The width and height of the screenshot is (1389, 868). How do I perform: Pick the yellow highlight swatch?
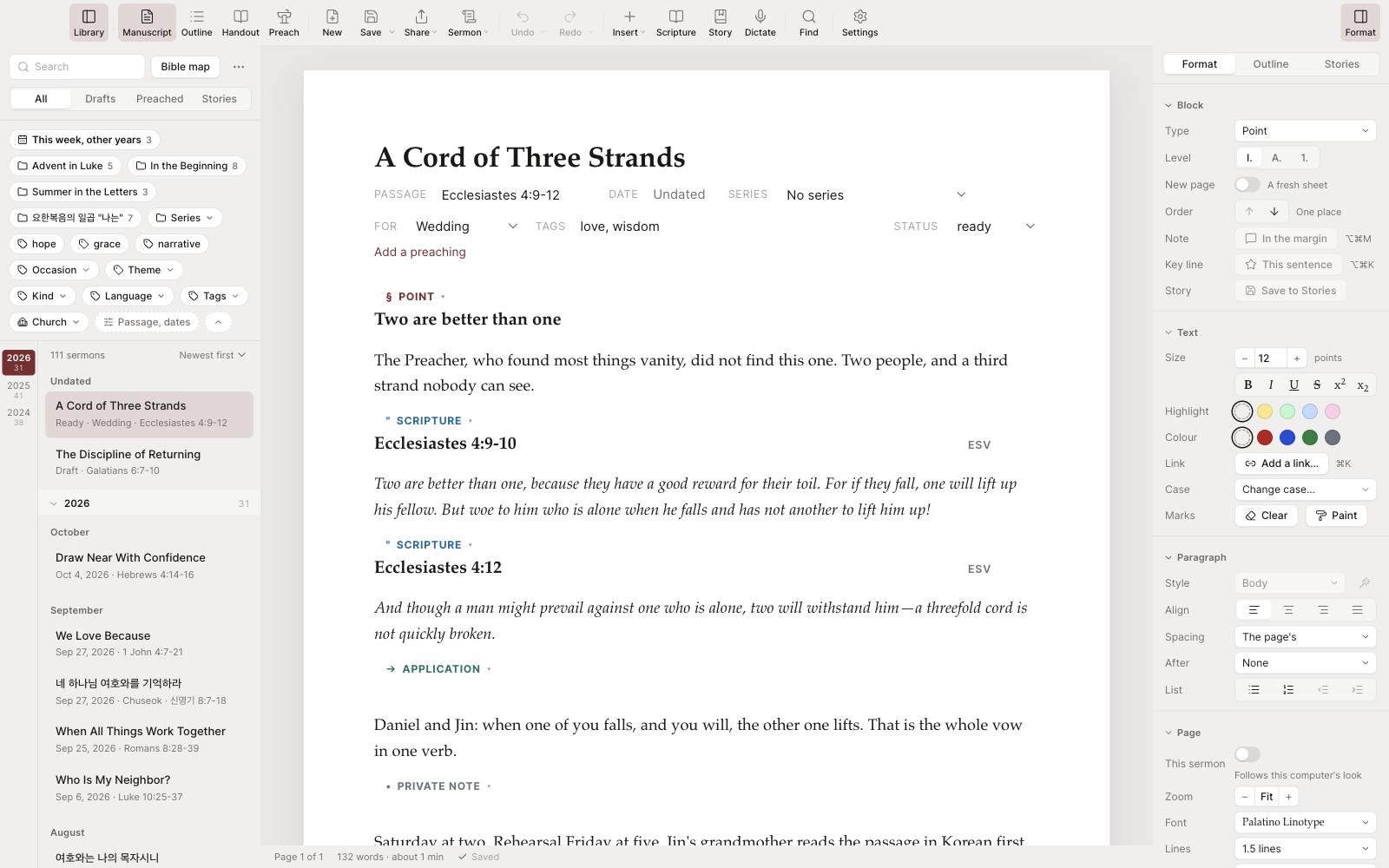pyautogui.click(x=1265, y=411)
